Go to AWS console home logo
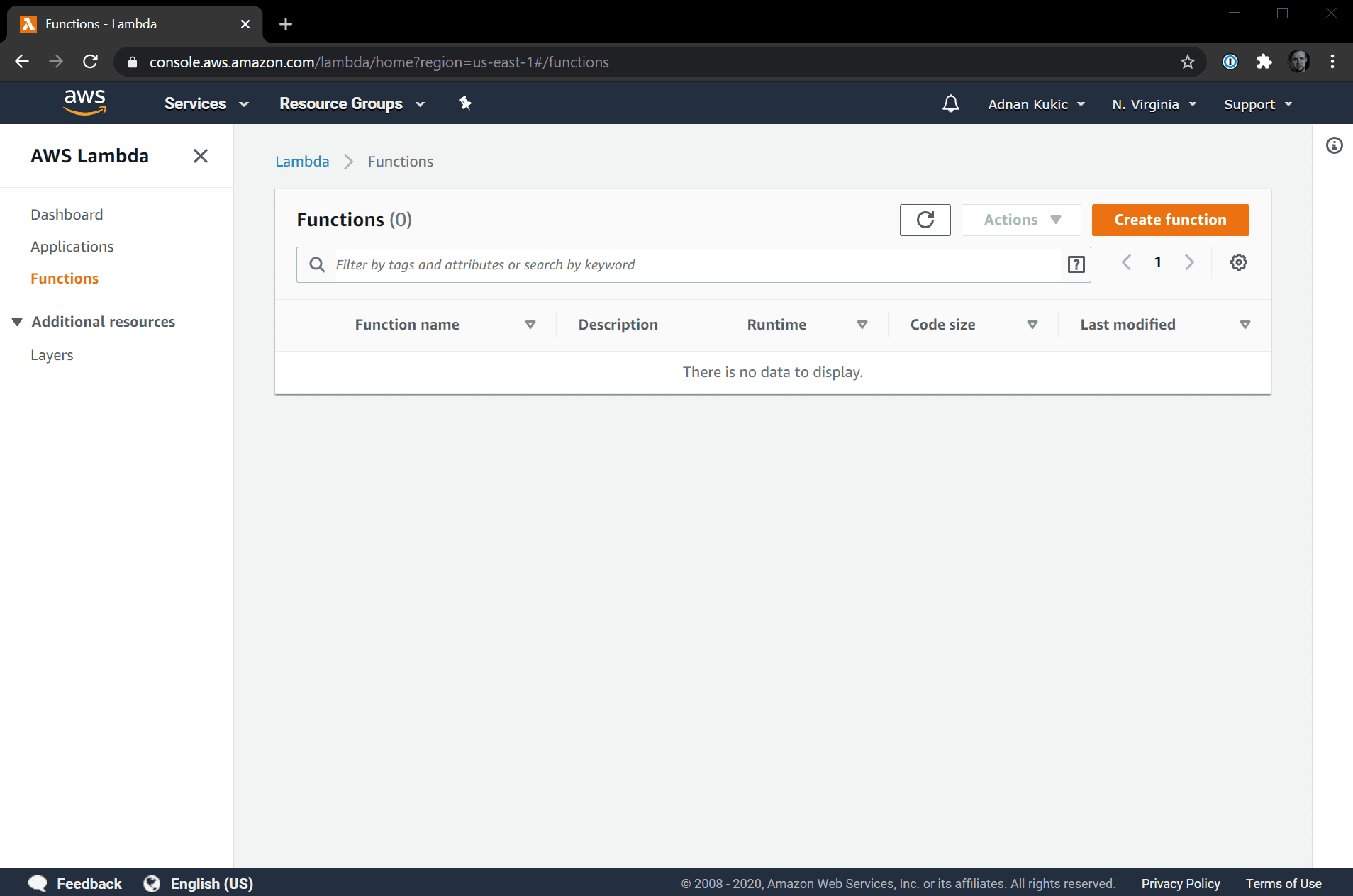Screen dimensions: 1353x896 point(85,103)
